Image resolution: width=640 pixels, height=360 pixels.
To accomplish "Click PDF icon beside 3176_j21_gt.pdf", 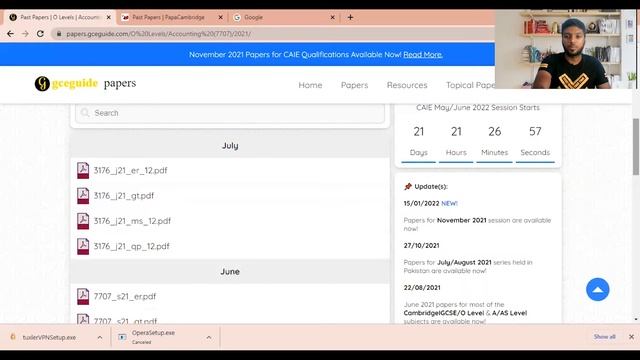I will 83,196.
